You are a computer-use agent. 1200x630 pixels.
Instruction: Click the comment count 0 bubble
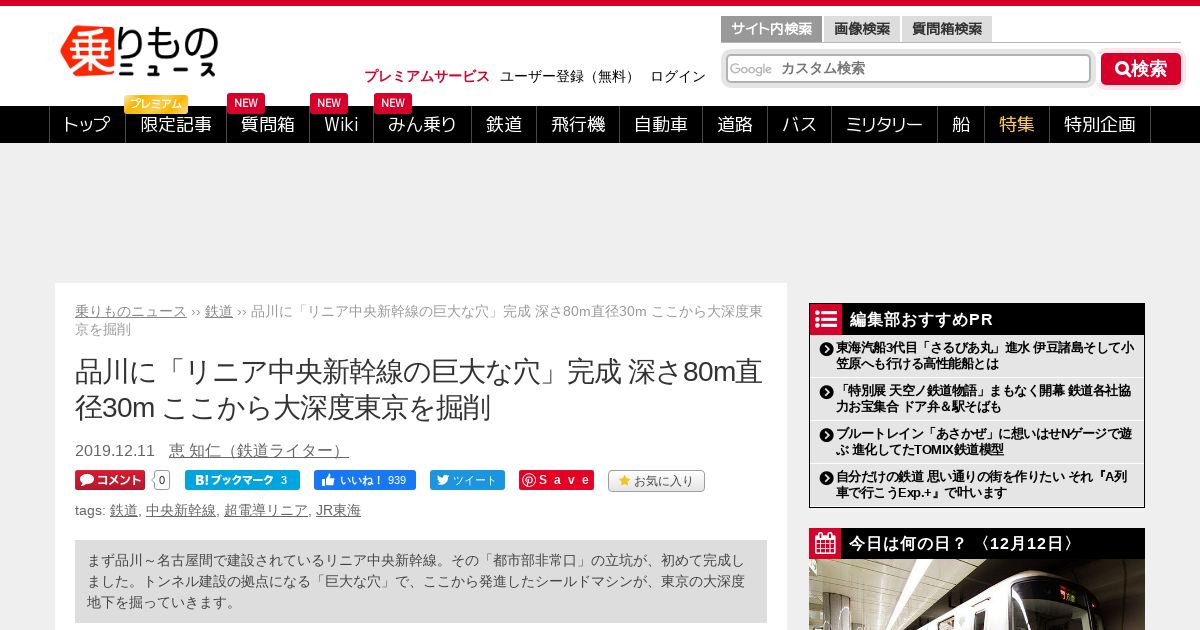162,480
